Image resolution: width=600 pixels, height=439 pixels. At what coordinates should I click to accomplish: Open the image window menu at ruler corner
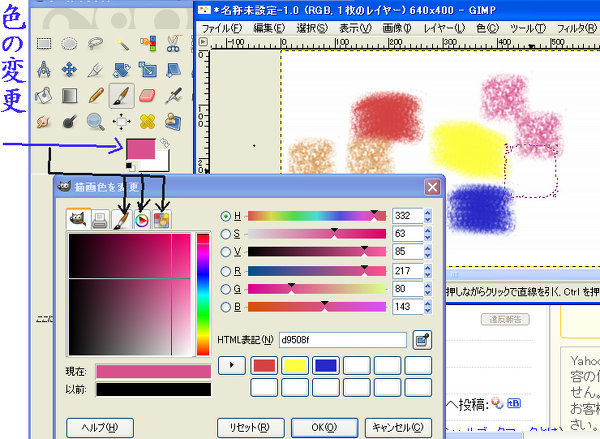(x=203, y=42)
